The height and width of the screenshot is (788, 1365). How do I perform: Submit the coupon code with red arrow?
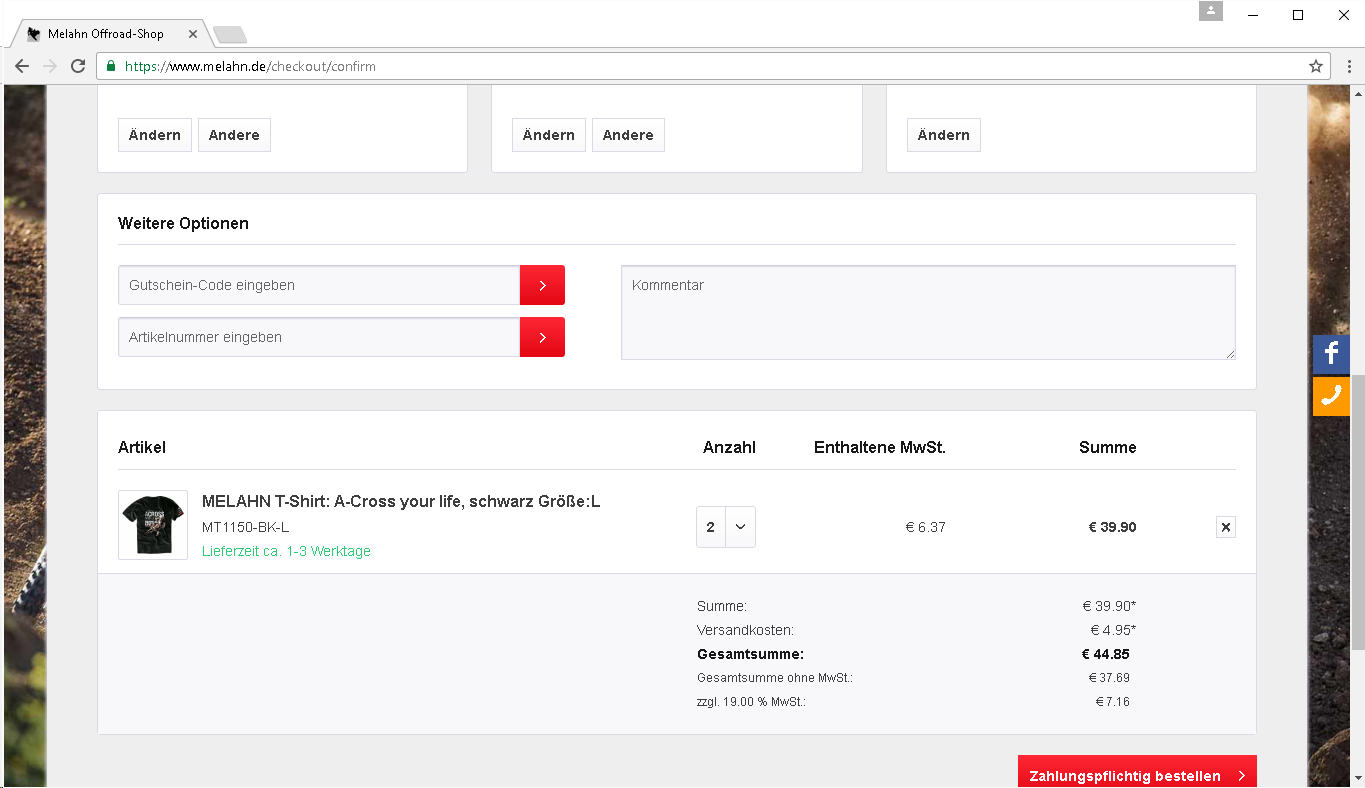[x=542, y=285]
